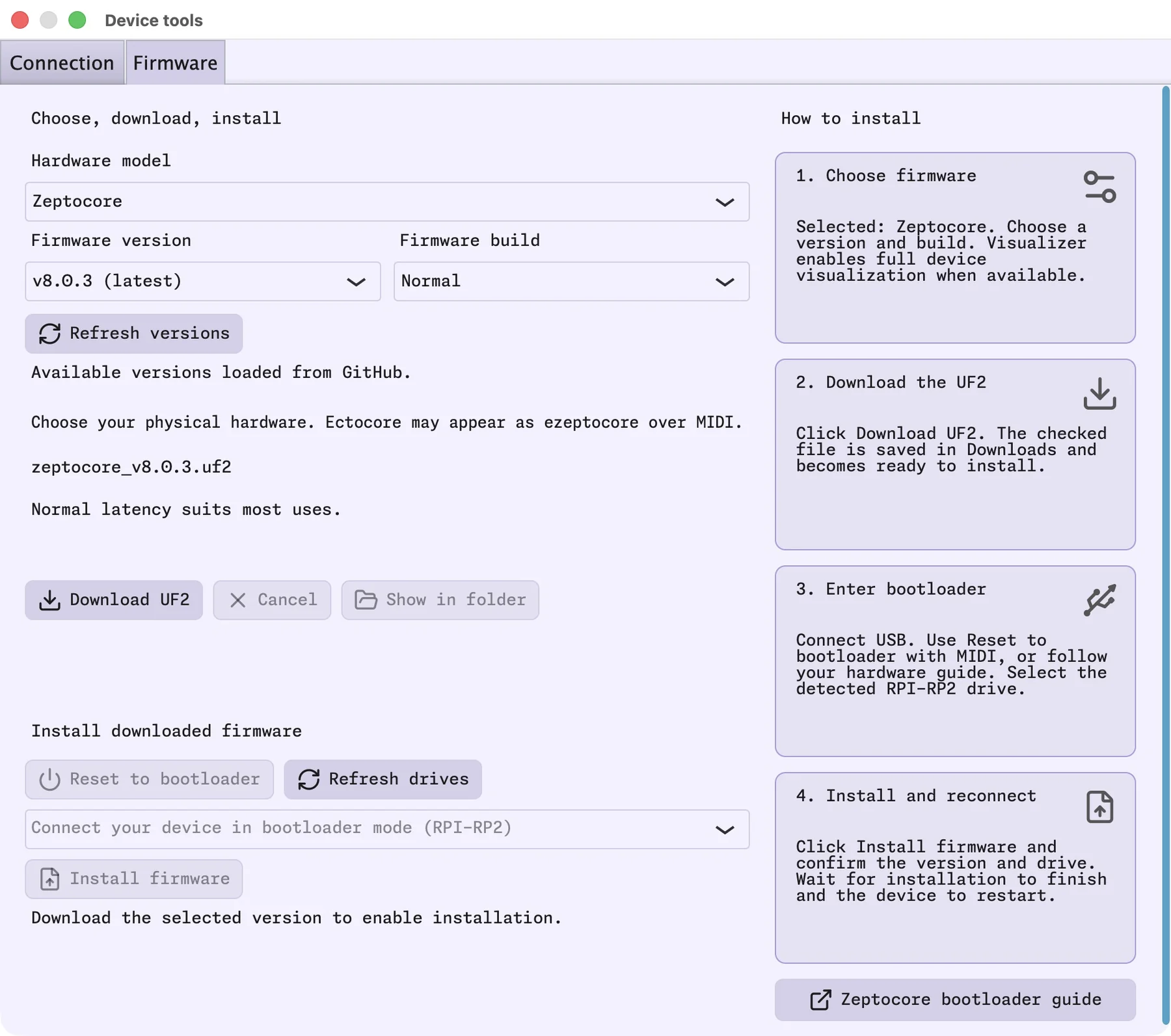Screen dimensions: 1171x1036
Task: Click the '4. Install and reconnect' step title
Action: [916, 796]
